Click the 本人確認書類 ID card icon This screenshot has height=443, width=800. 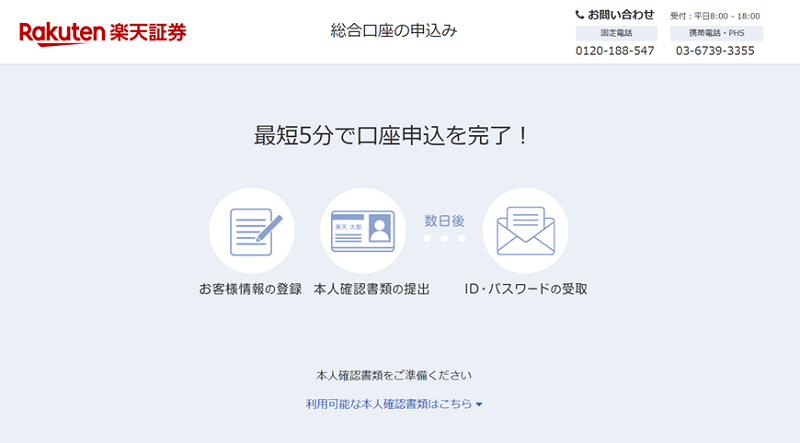[x=363, y=231]
